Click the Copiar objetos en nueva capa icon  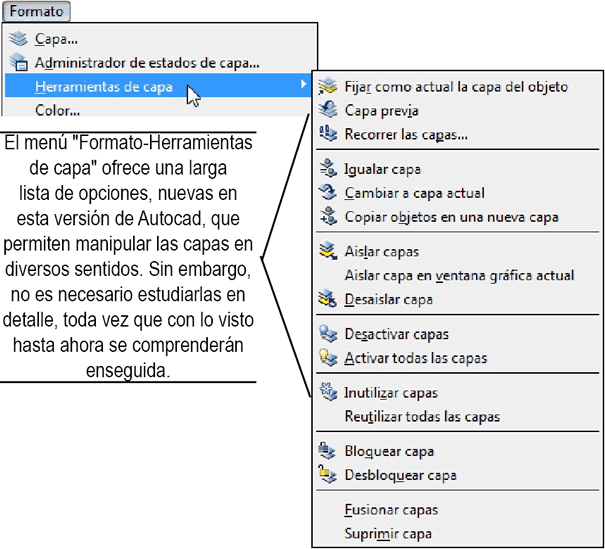click(328, 216)
